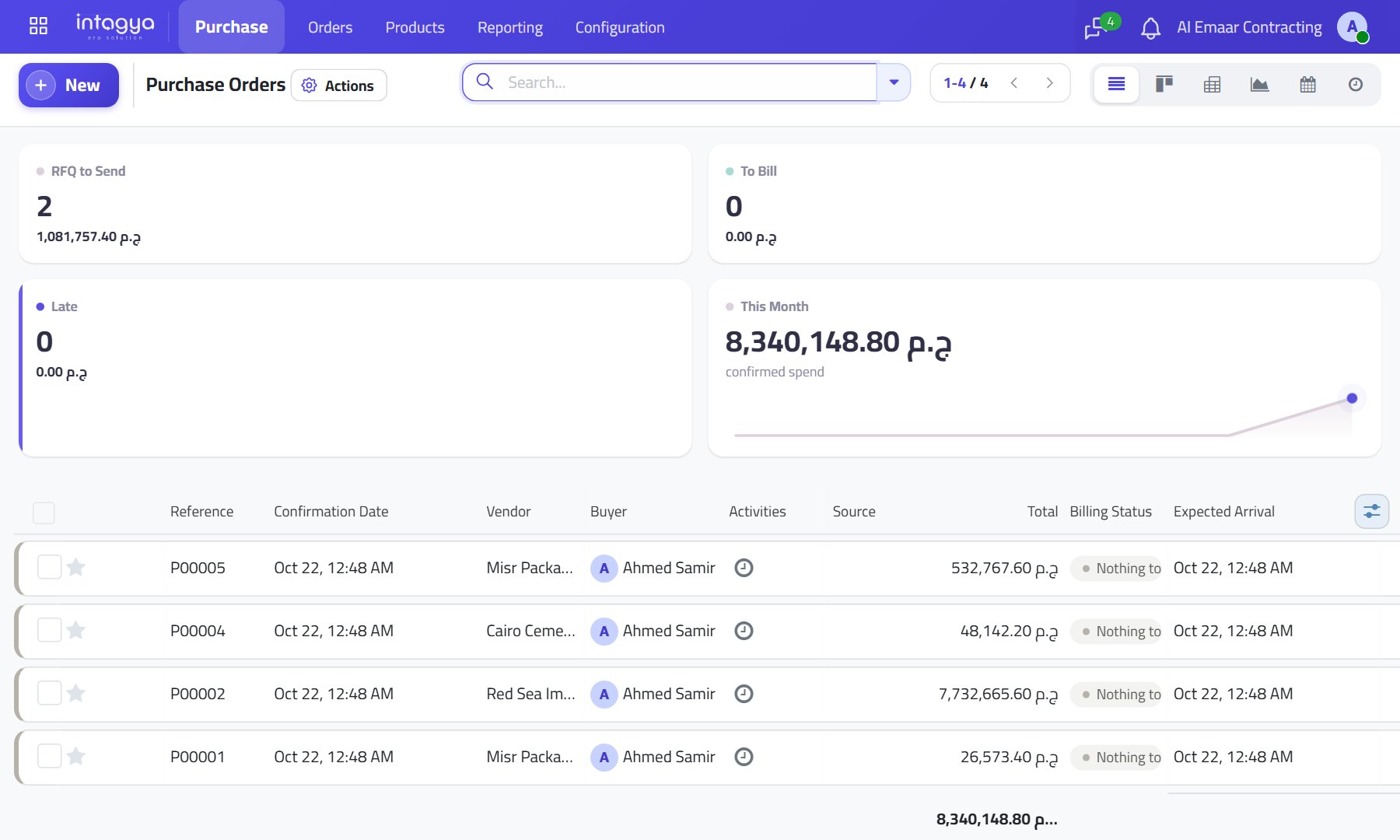
Task: Switch to pivot table view
Action: click(1212, 84)
